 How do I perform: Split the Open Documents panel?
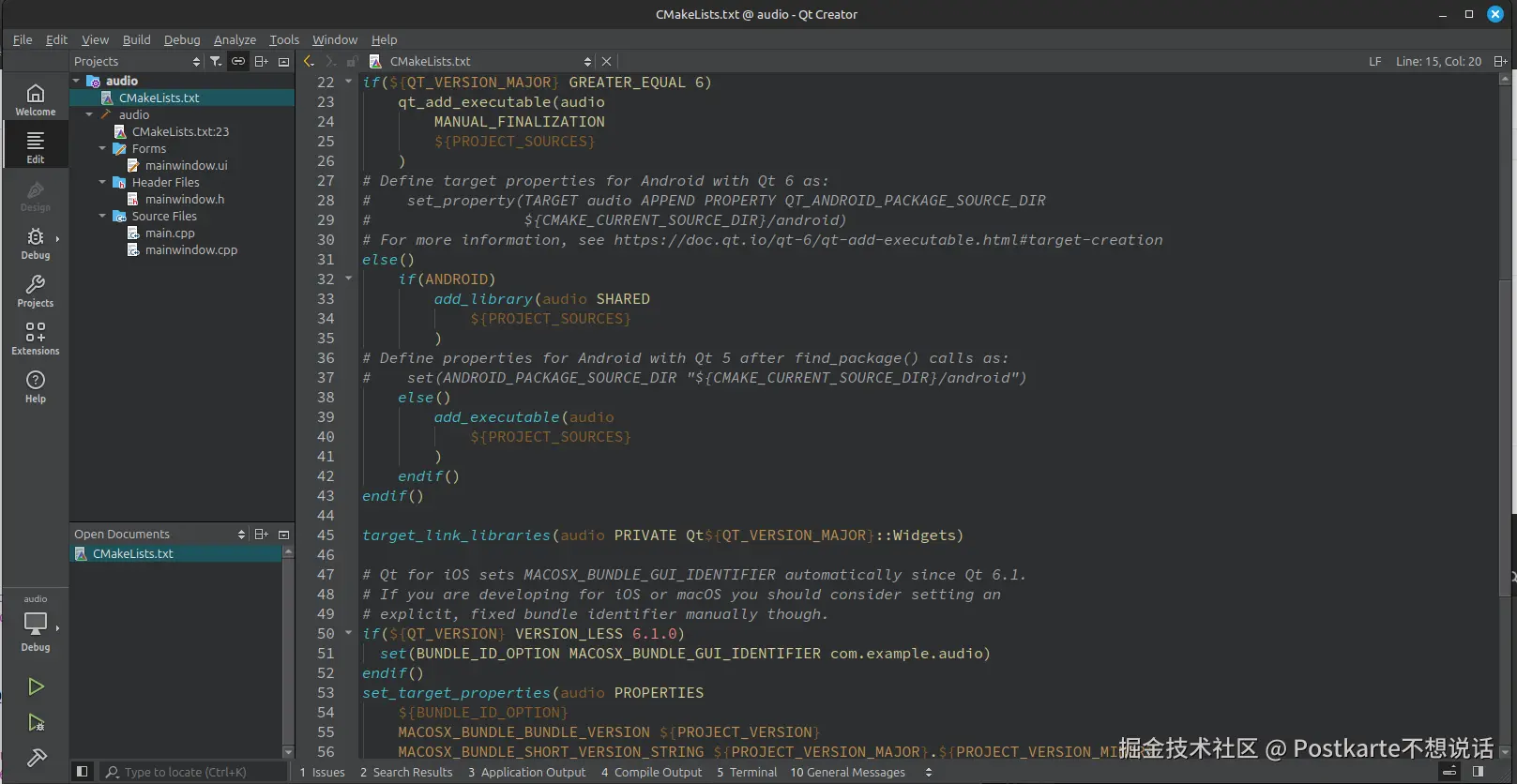[x=262, y=534]
